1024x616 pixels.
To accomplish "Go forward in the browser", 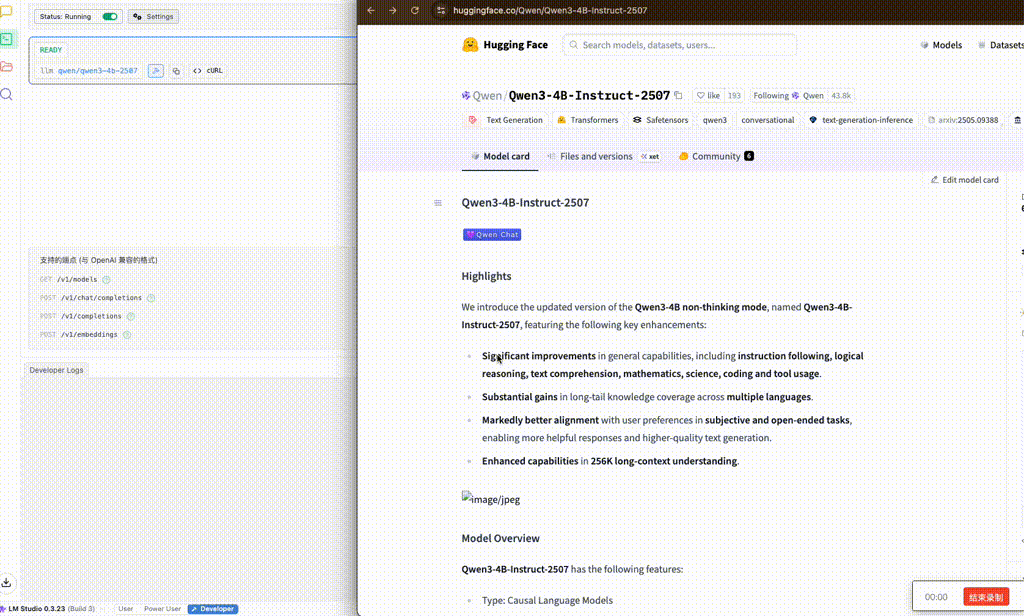I will pyautogui.click(x=392, y=10).
